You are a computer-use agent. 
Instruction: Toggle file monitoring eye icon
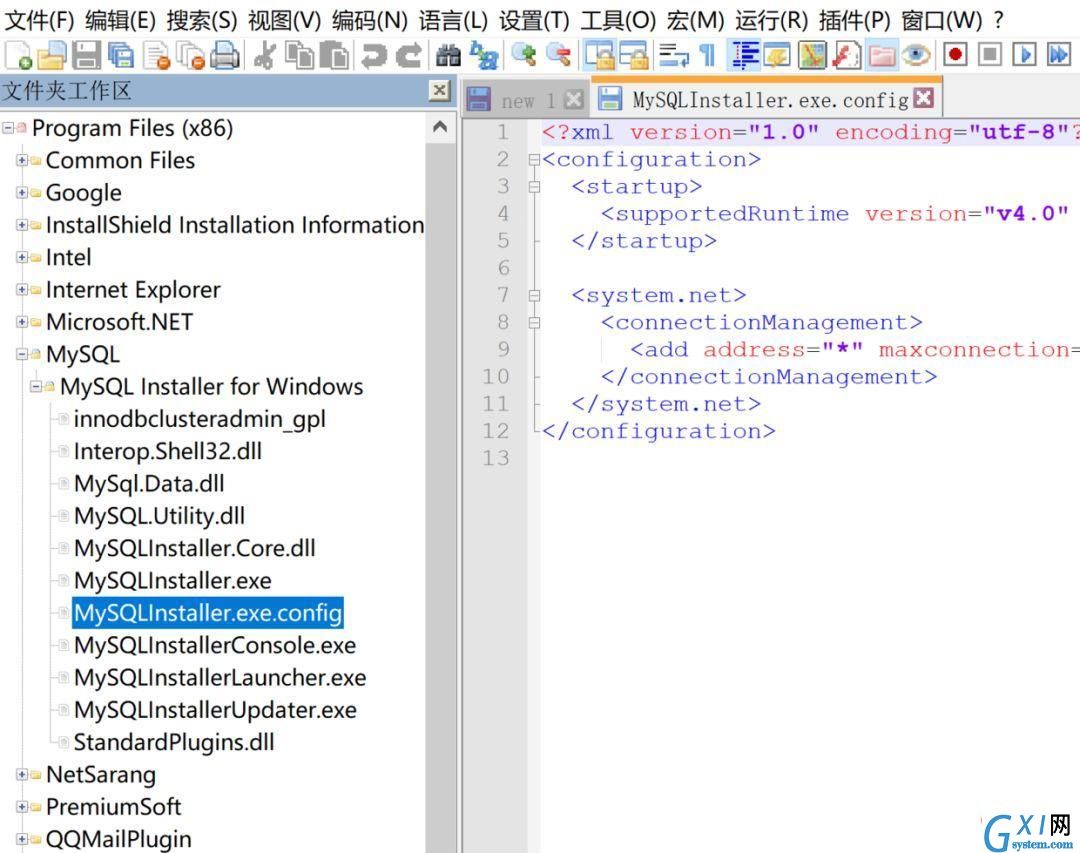tap(916, 55)
